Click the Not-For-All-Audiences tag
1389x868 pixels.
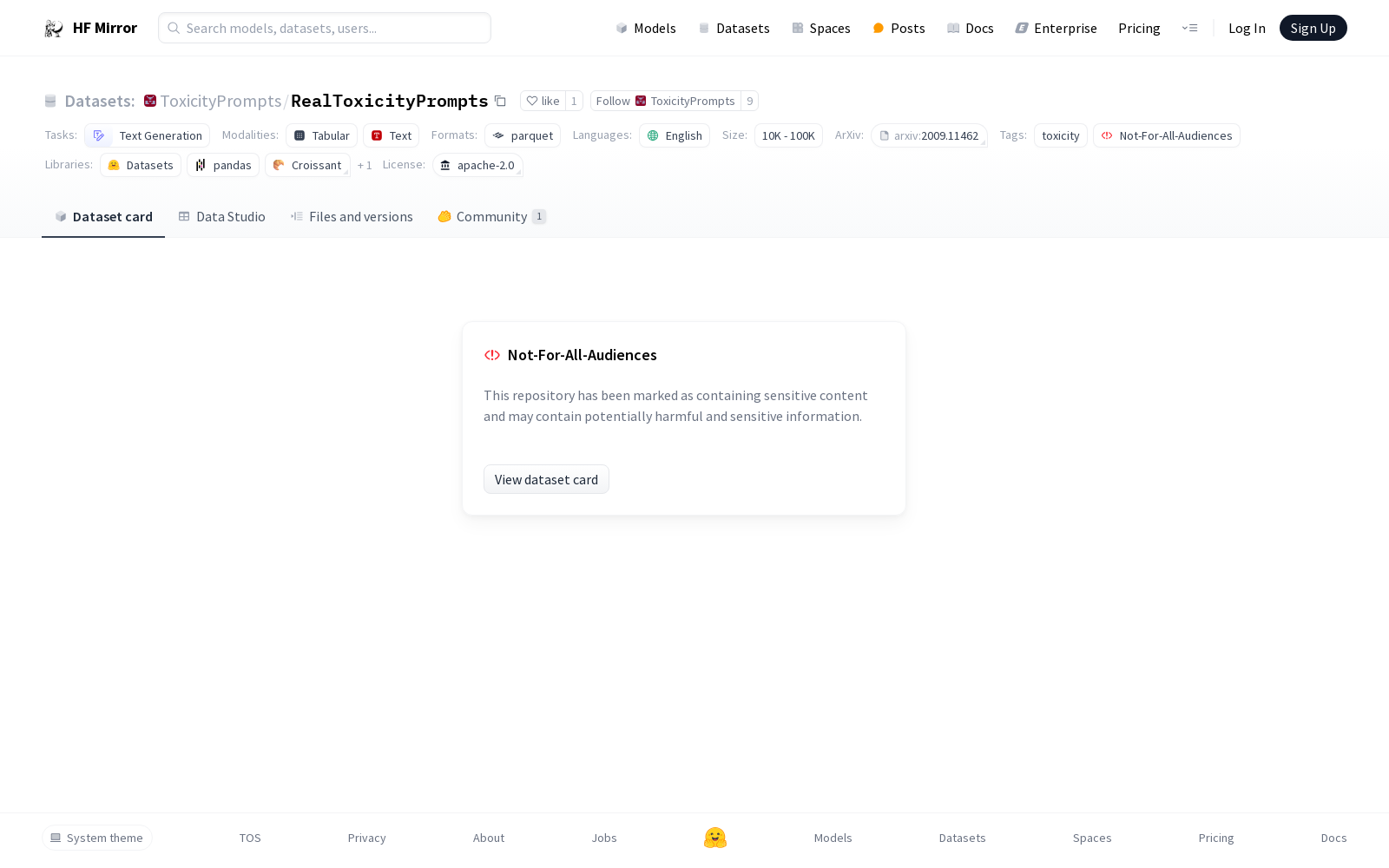pos(1166,135)
